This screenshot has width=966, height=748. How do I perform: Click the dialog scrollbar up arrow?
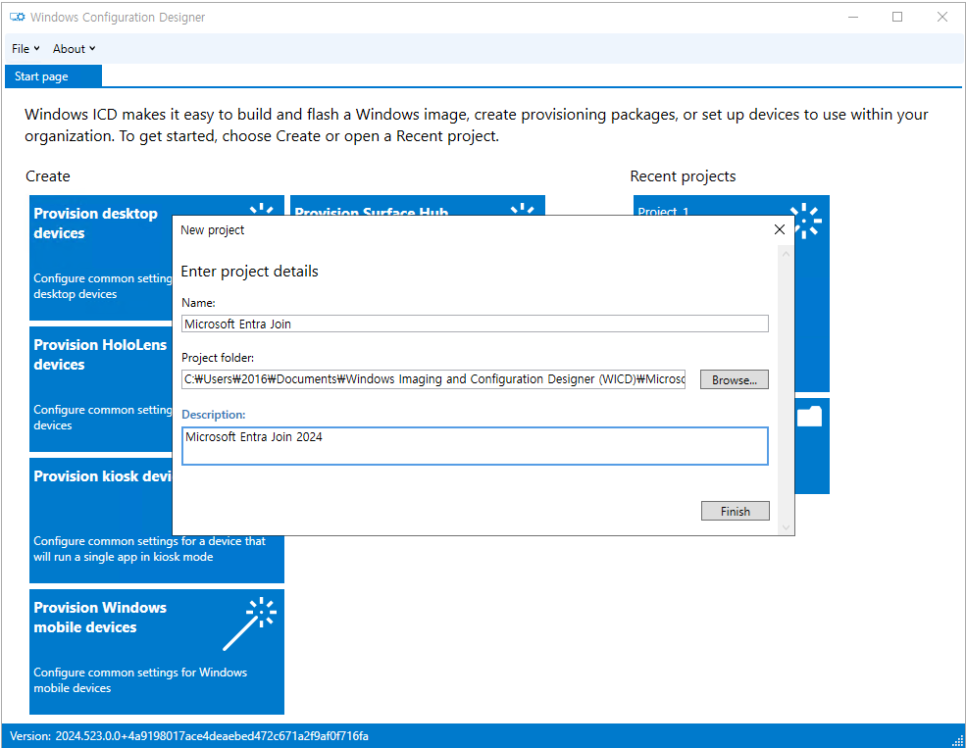785,254
